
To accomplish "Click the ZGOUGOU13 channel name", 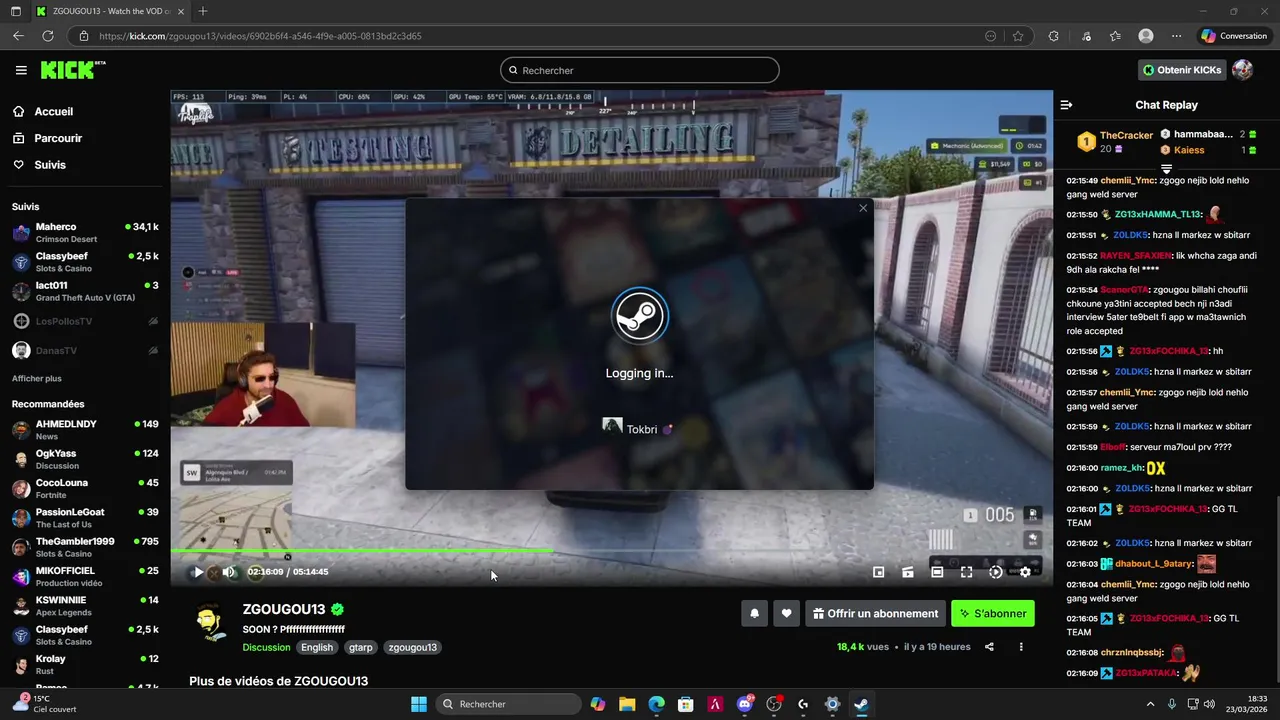I will tap(284, 609).
